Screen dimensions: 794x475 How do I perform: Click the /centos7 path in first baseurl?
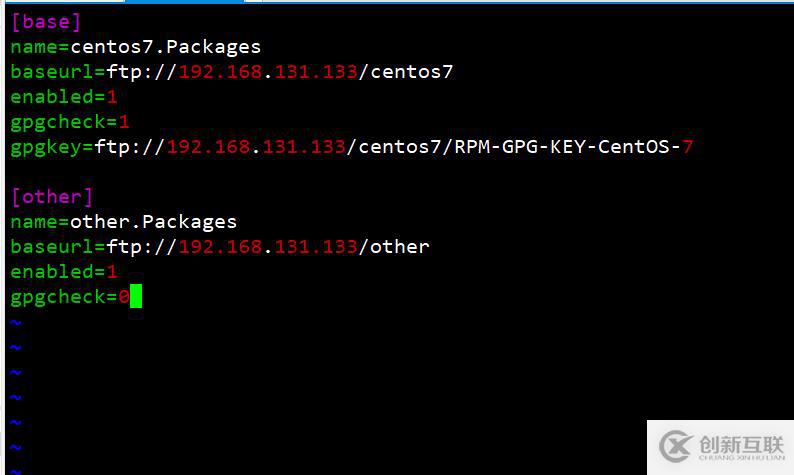[406, 72]
